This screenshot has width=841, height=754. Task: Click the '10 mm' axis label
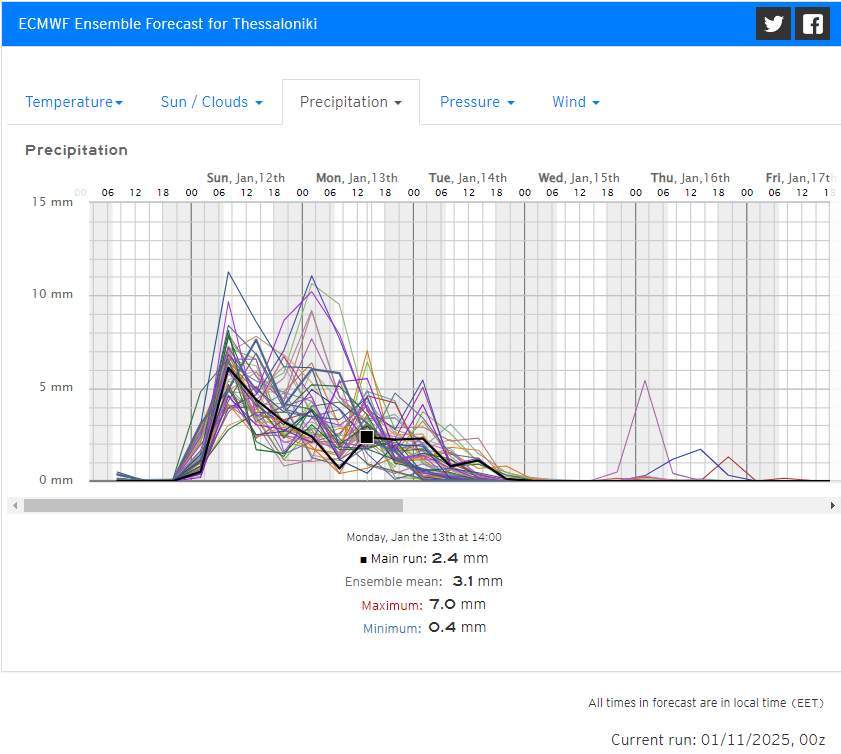[52, 294]
